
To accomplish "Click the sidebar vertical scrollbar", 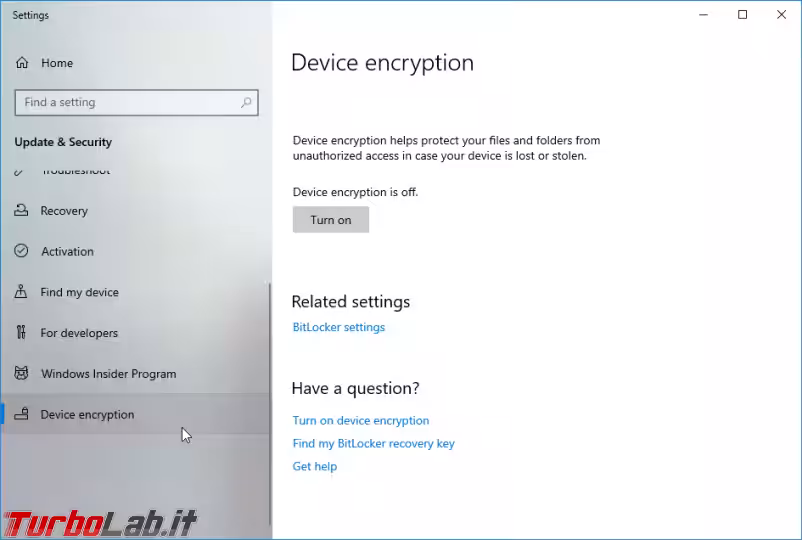I will coord(269,403).
